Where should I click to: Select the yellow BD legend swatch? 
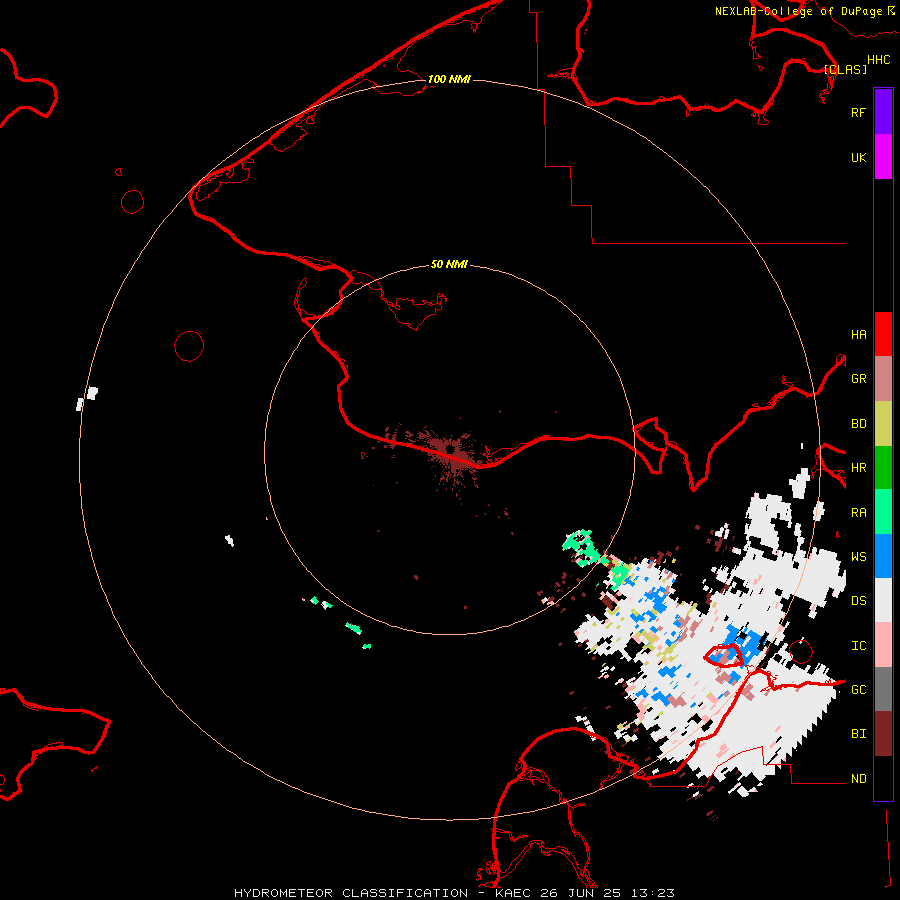click(x=883, y=424)
